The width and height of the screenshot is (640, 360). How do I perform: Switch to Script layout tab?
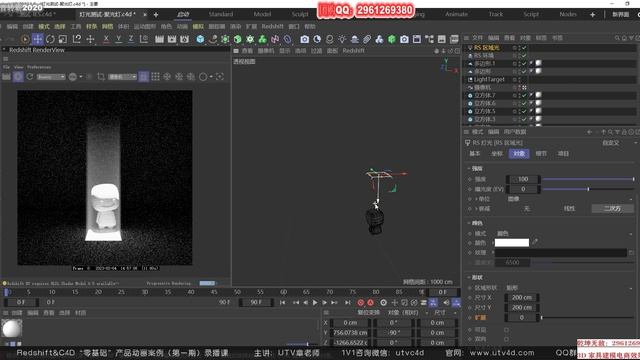tap(531, 14)
